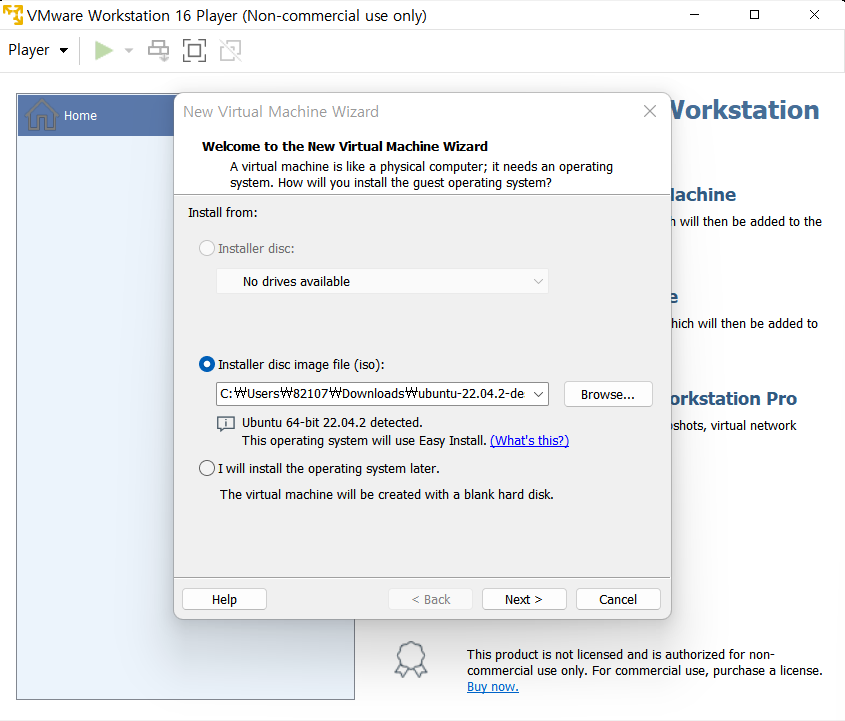Click the Next > button
This screenshot has width=845, height=721.
(524, 599)
